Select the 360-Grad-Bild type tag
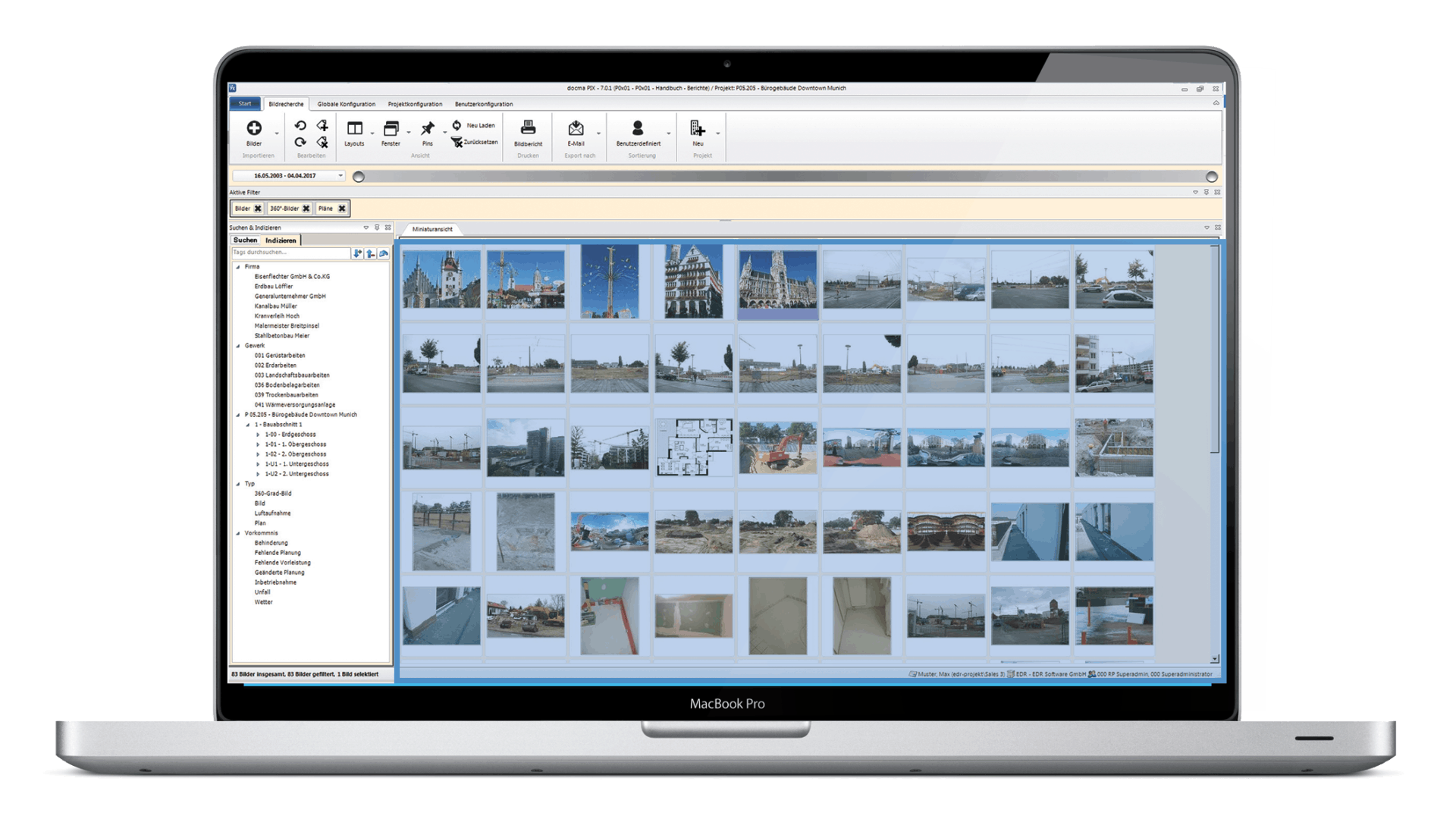The height and width of the screenshot is (816, 1456). pos(273,494)
